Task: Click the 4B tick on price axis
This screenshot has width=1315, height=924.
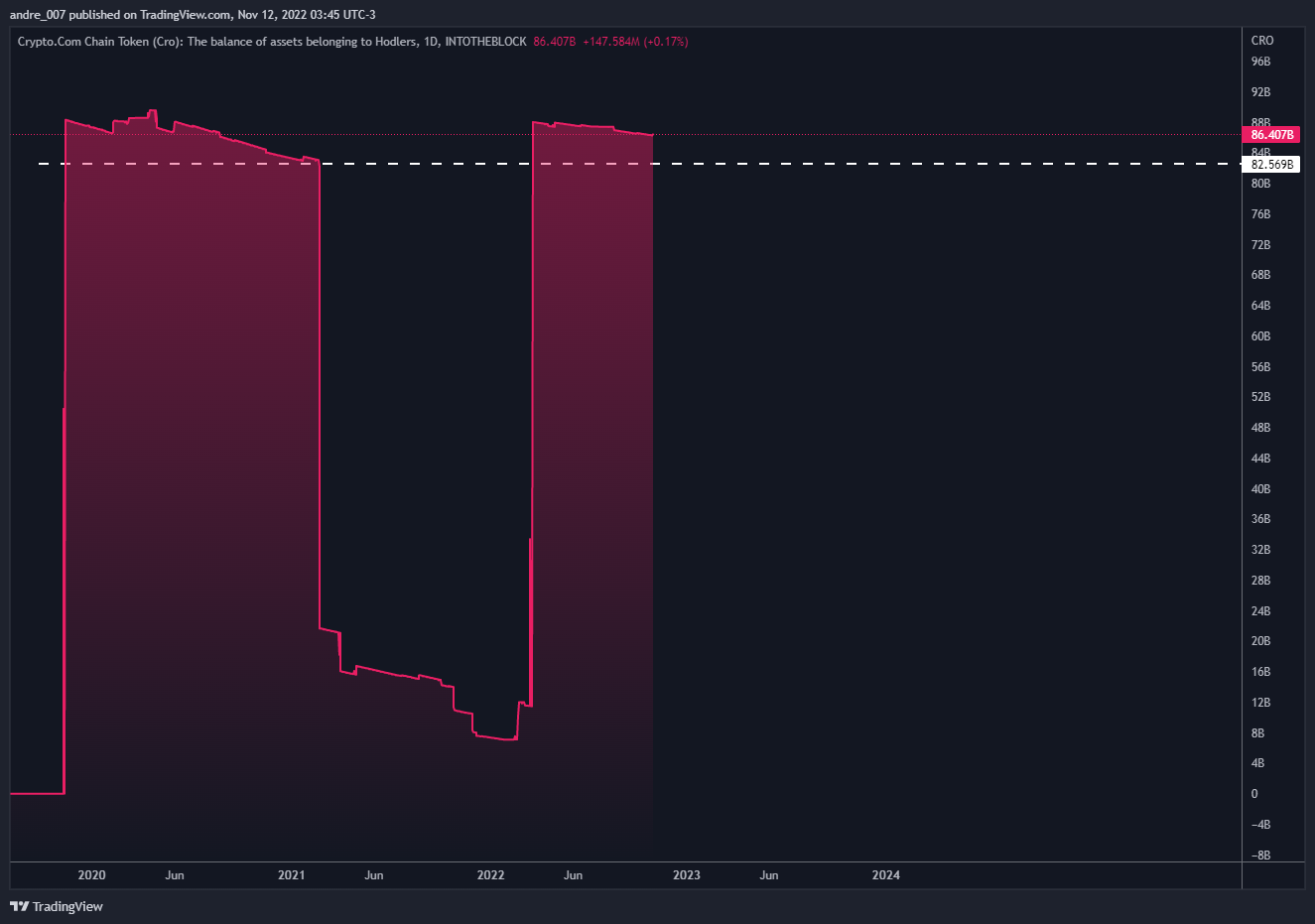Action: 1257,763
